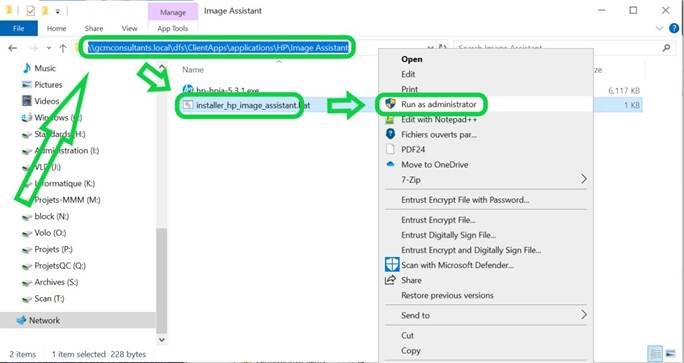
Task: Expand the Send to submenu
Action: (x=486, y=315)
